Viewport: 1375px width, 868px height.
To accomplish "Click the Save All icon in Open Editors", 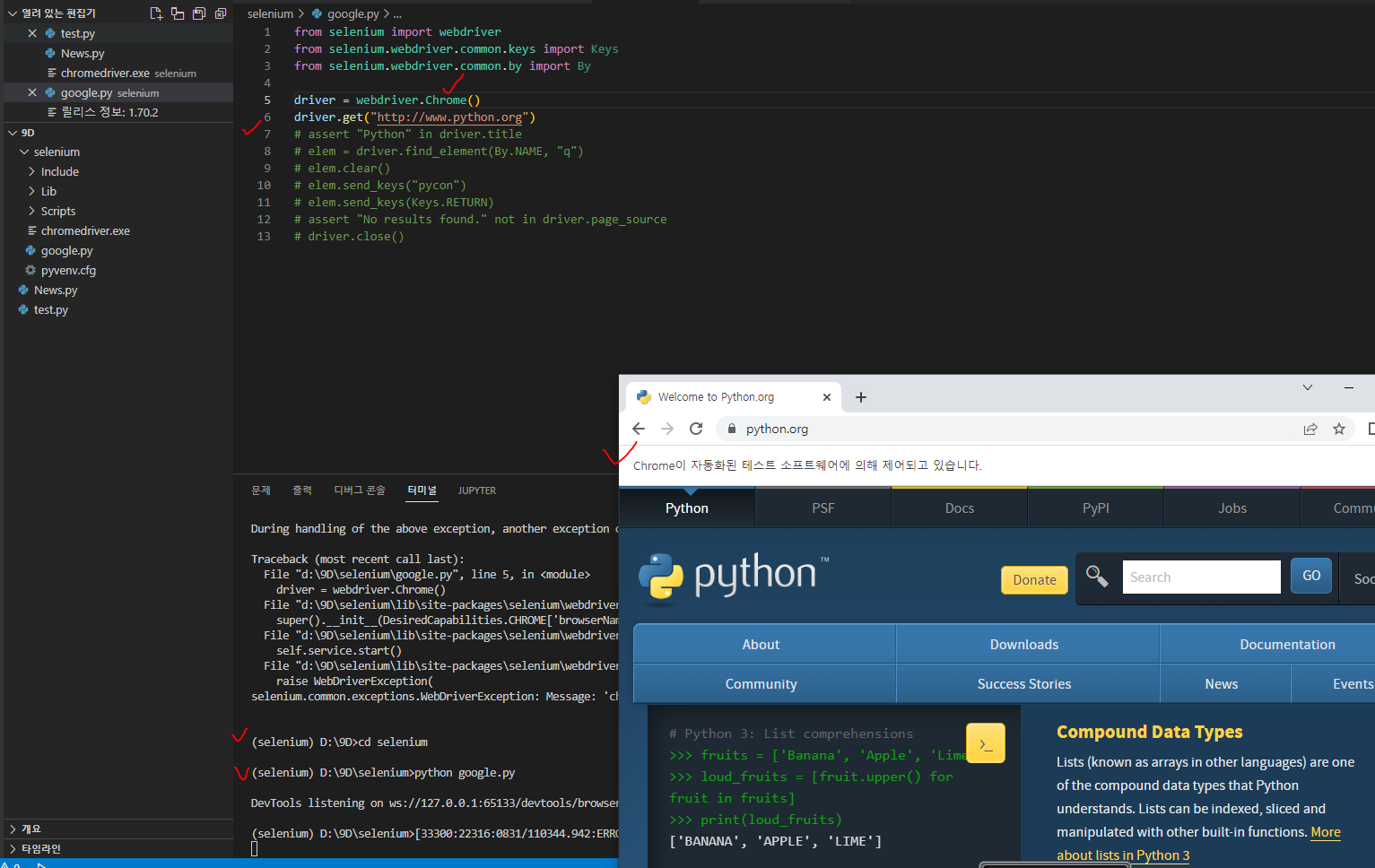I will tap(199, 13).
